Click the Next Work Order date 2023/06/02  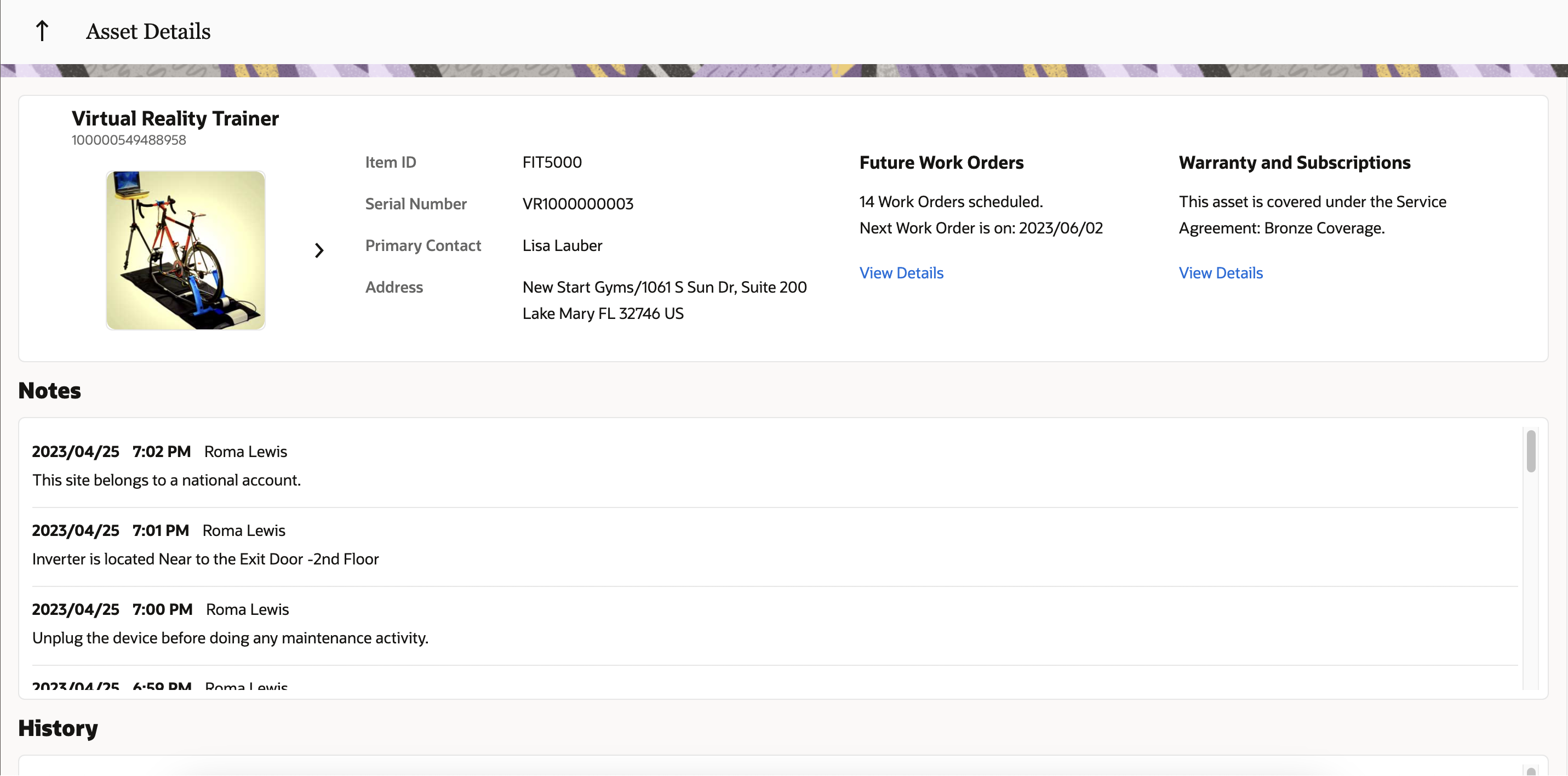click(1060, 228)
